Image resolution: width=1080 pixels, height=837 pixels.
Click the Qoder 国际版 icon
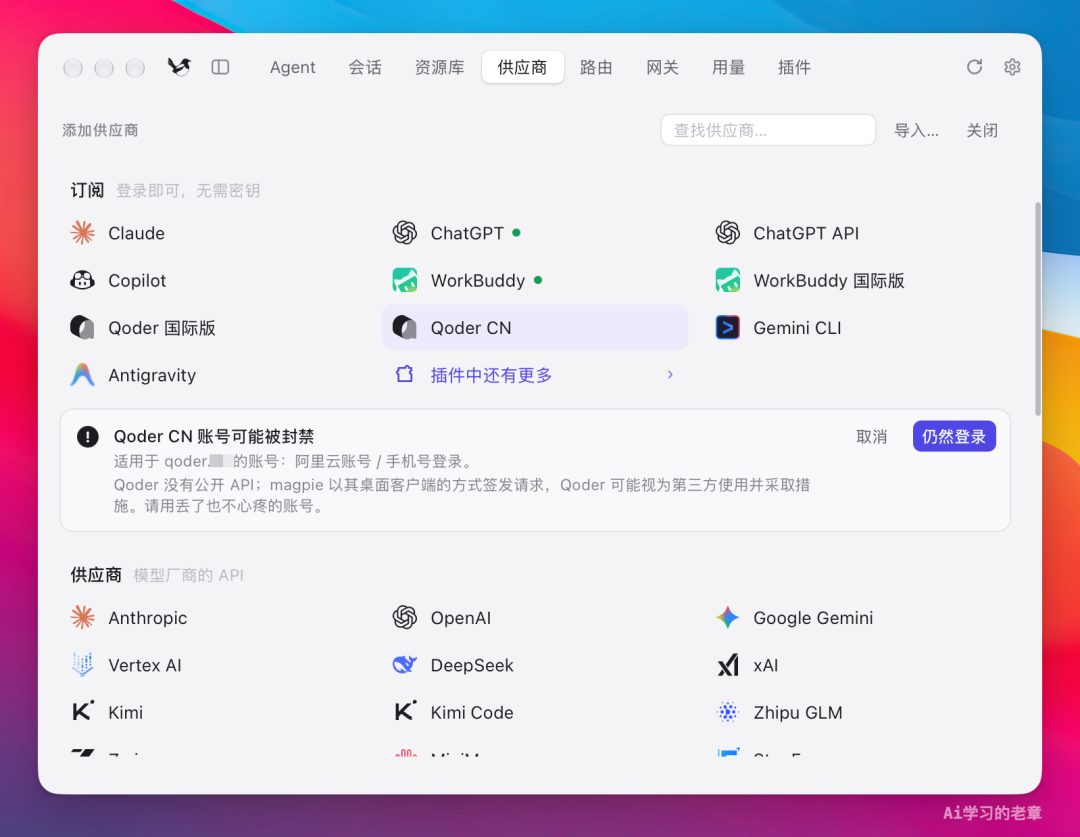[83, 327]
